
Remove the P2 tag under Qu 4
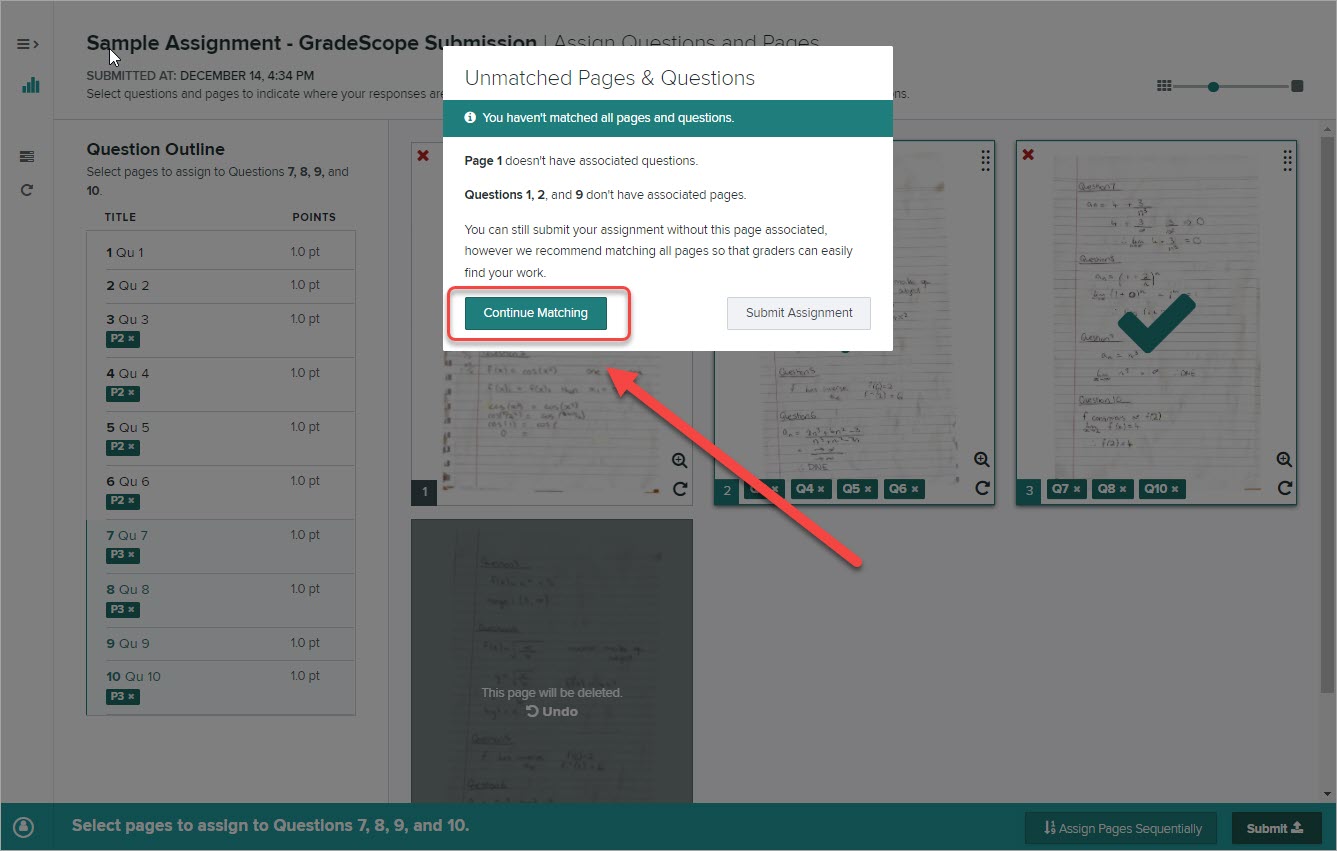(132, 393)
